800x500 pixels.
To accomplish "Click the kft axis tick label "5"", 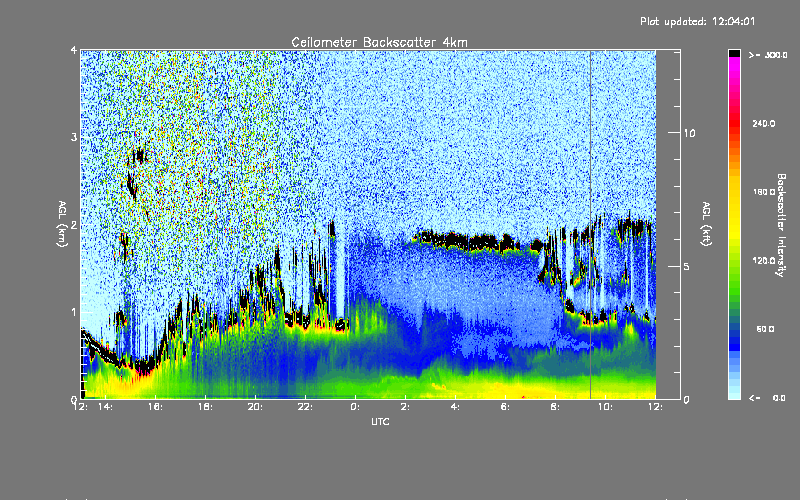I will coord(686,266).
